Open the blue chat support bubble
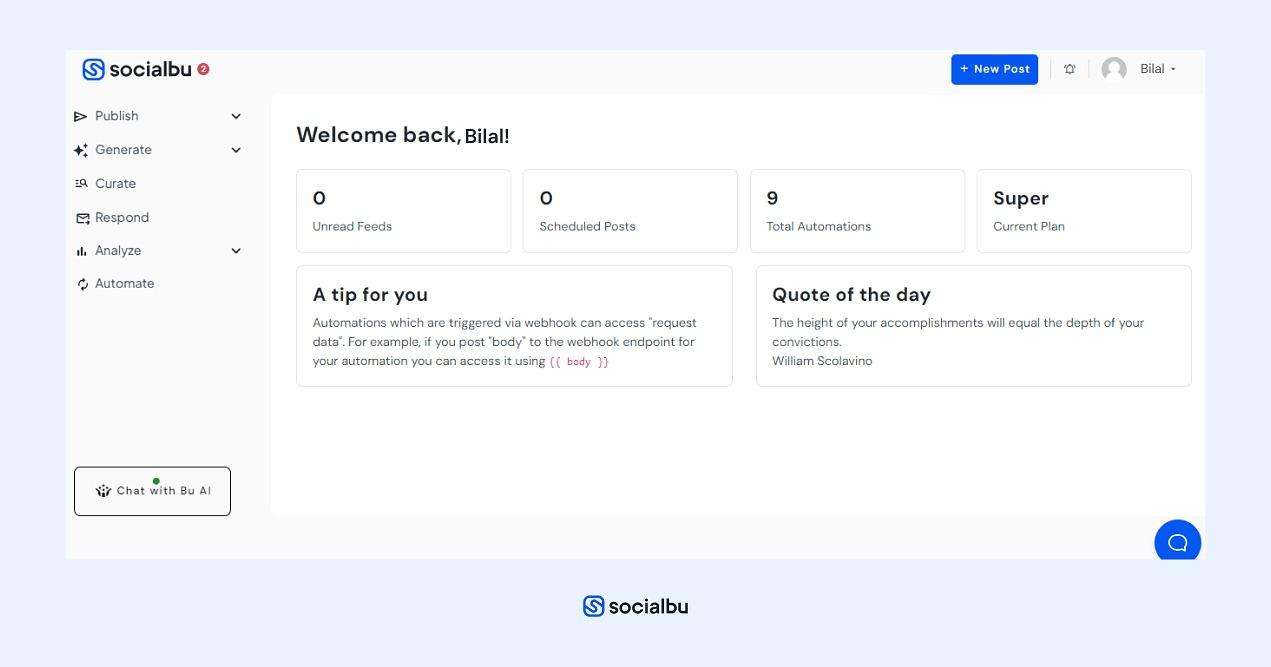Image resolution: width=1271 pixels, height=667 pixels. [1177, 542]
